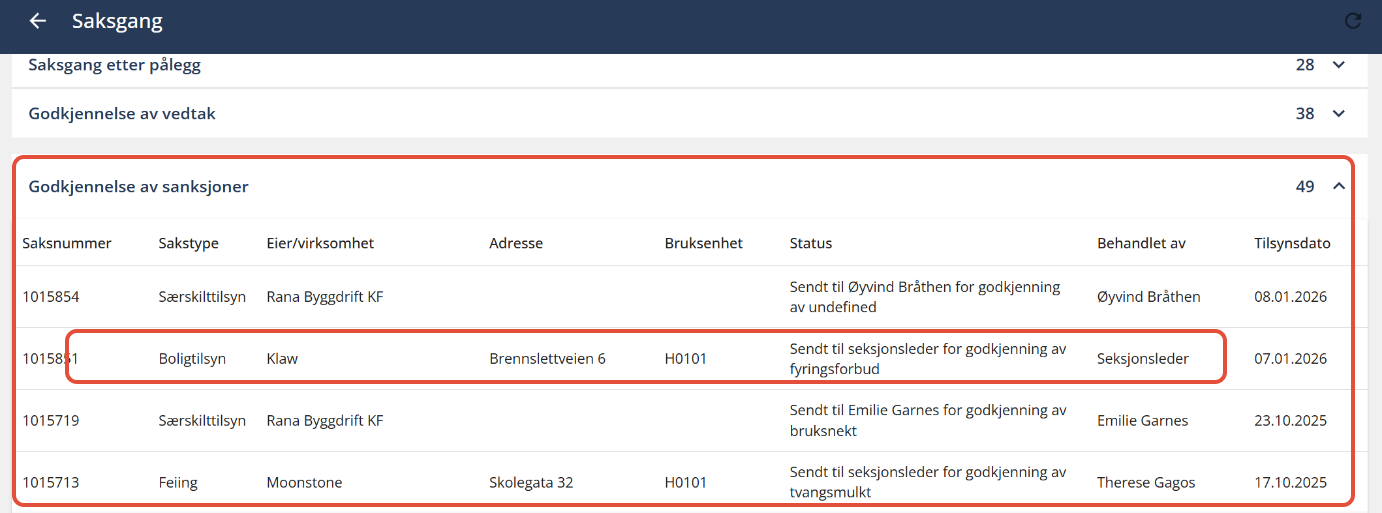Sort by the Behandlet av column header

tap(1141, 243)
